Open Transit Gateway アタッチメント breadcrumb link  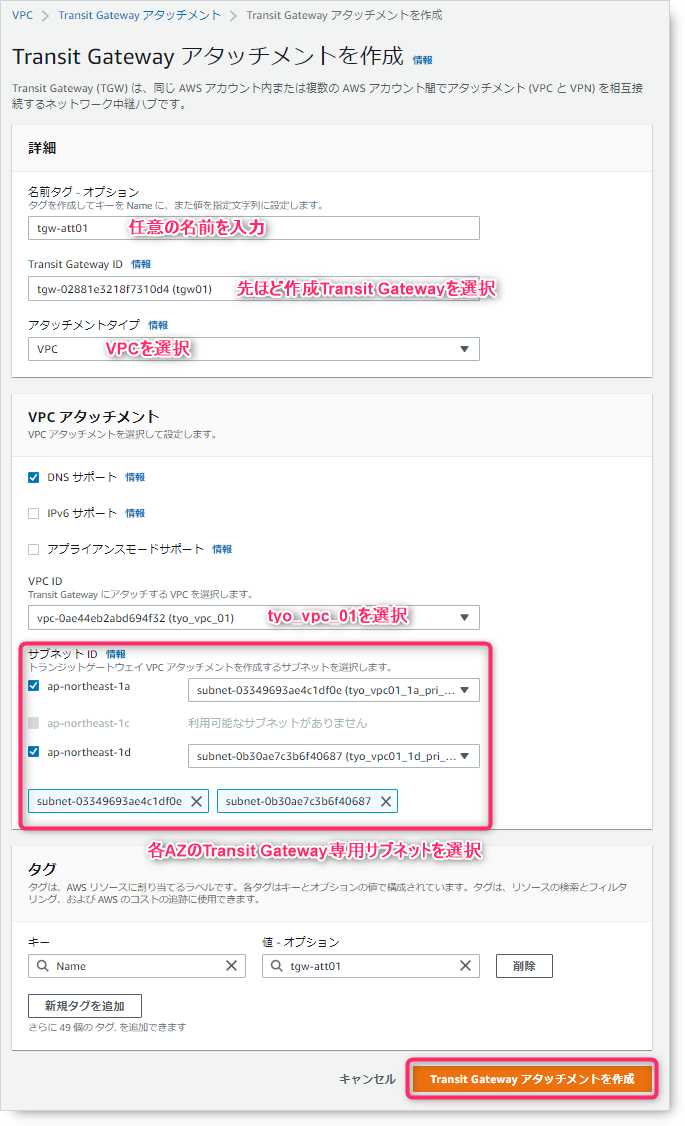[139, 15]
